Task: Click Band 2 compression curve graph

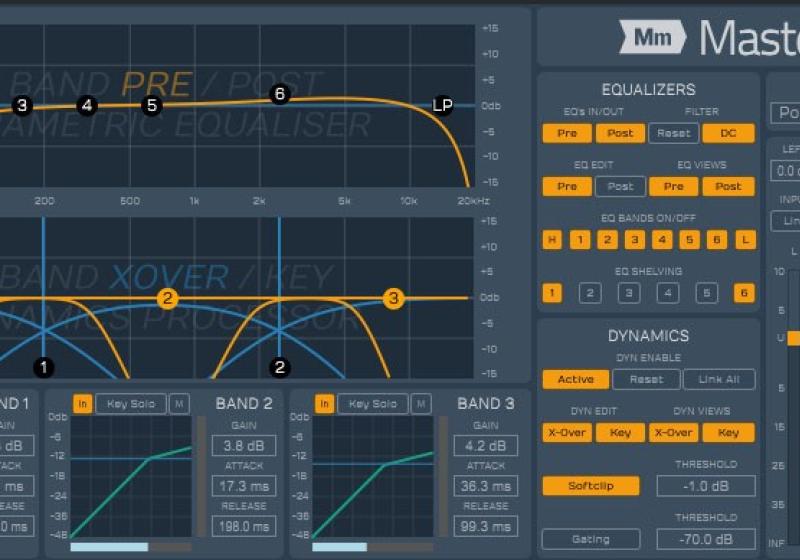Action: (x=131, y=477)
